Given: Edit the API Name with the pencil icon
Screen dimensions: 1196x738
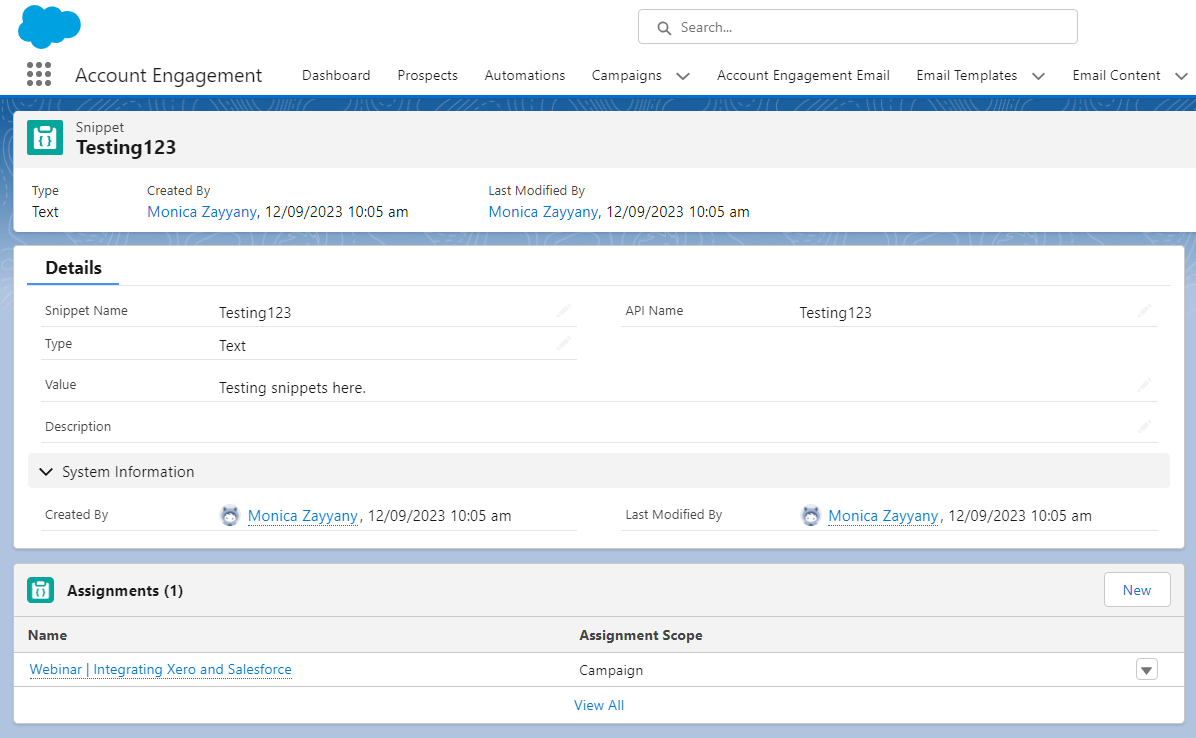Looking at the screenshot, I should 1144,310.
